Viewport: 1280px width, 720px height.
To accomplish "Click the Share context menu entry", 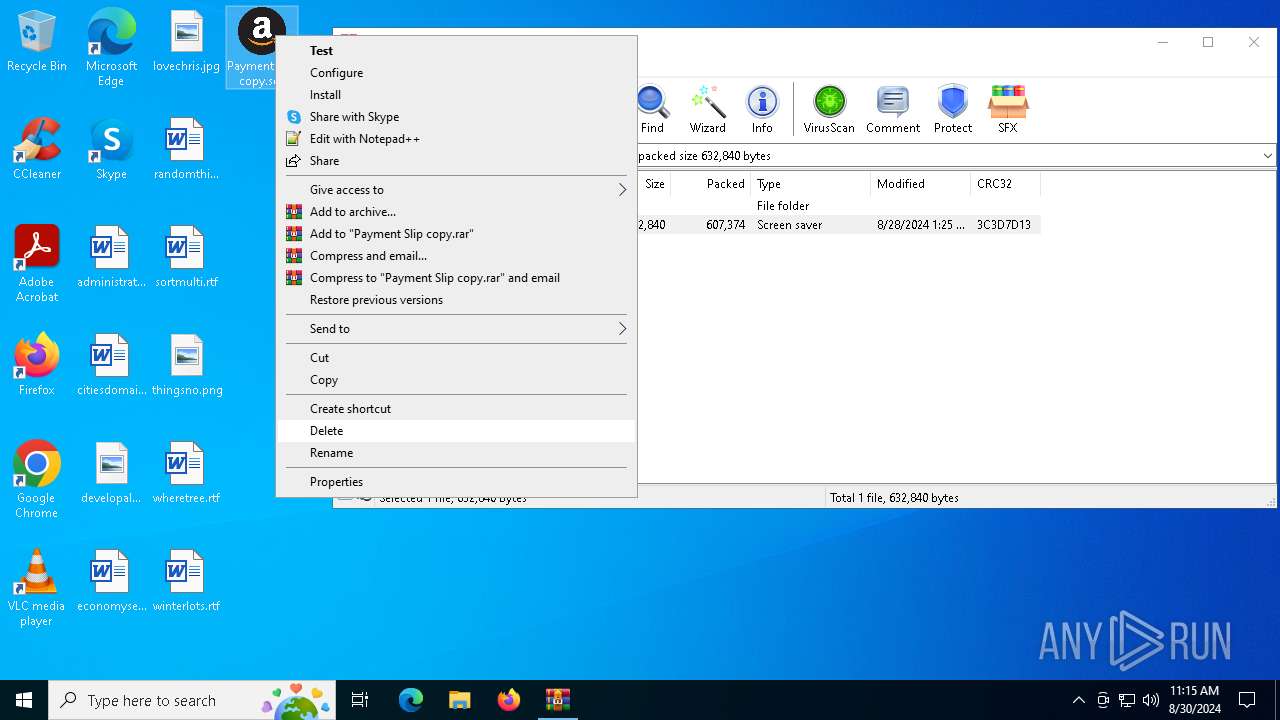I will [456, 161].
